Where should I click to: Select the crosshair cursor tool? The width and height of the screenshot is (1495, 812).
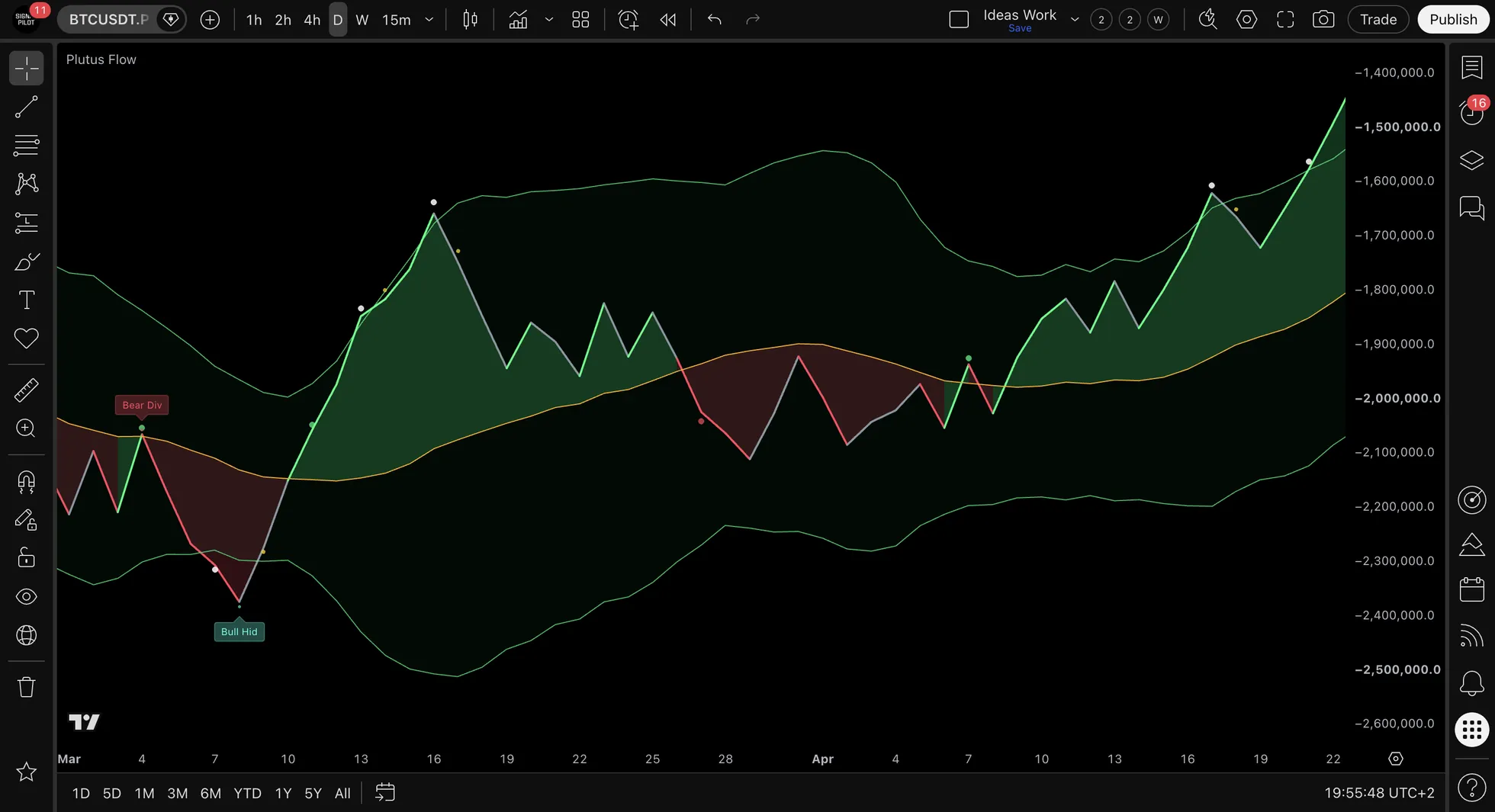[27, 69]
